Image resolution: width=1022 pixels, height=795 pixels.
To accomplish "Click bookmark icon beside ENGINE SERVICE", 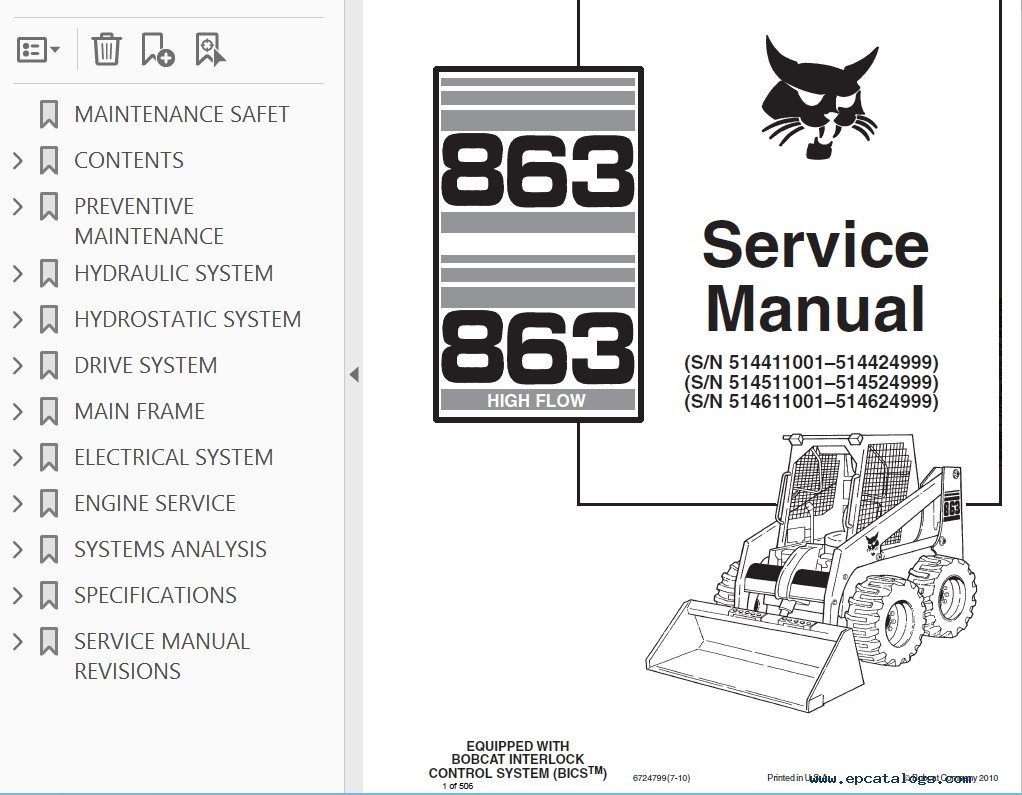I will (x=49, y=504).
